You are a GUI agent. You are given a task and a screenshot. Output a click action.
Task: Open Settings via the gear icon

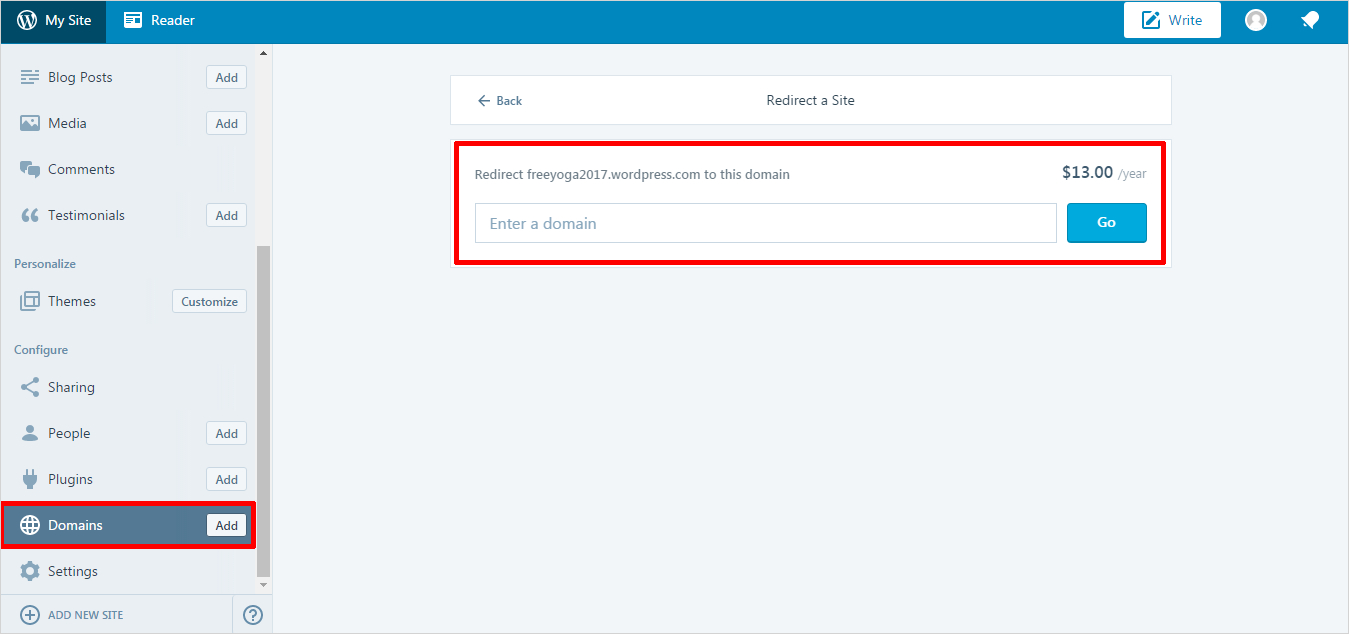[30, 571]
